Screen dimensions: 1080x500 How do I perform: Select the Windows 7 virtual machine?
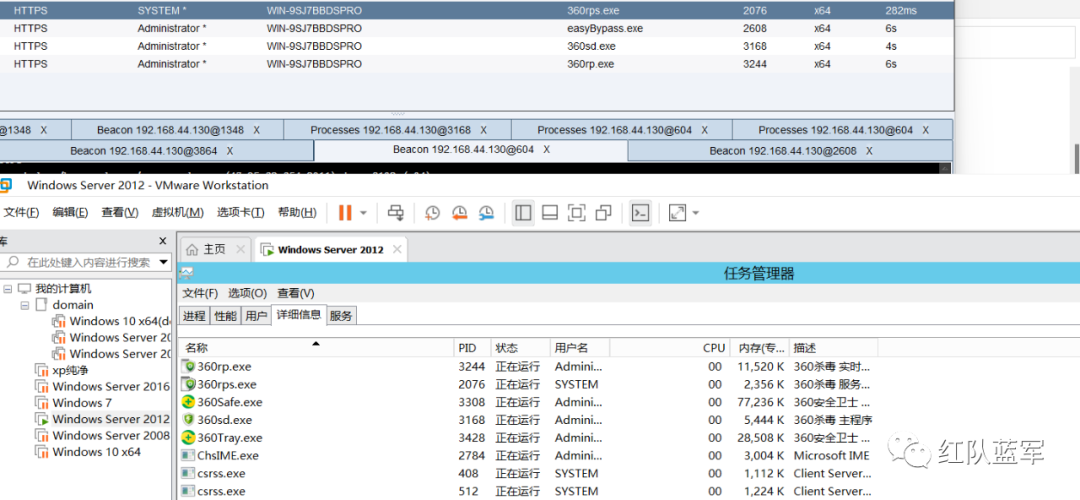coord(82,403)
